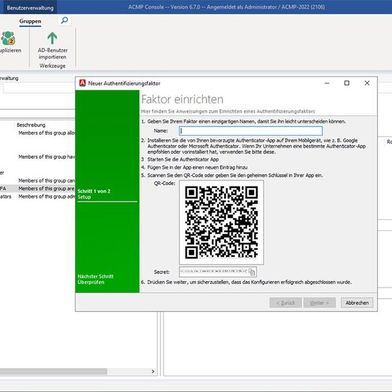Click the Duplizieren users icon
Viewport: 392px width, 392px height.
(x=8, y=38)
